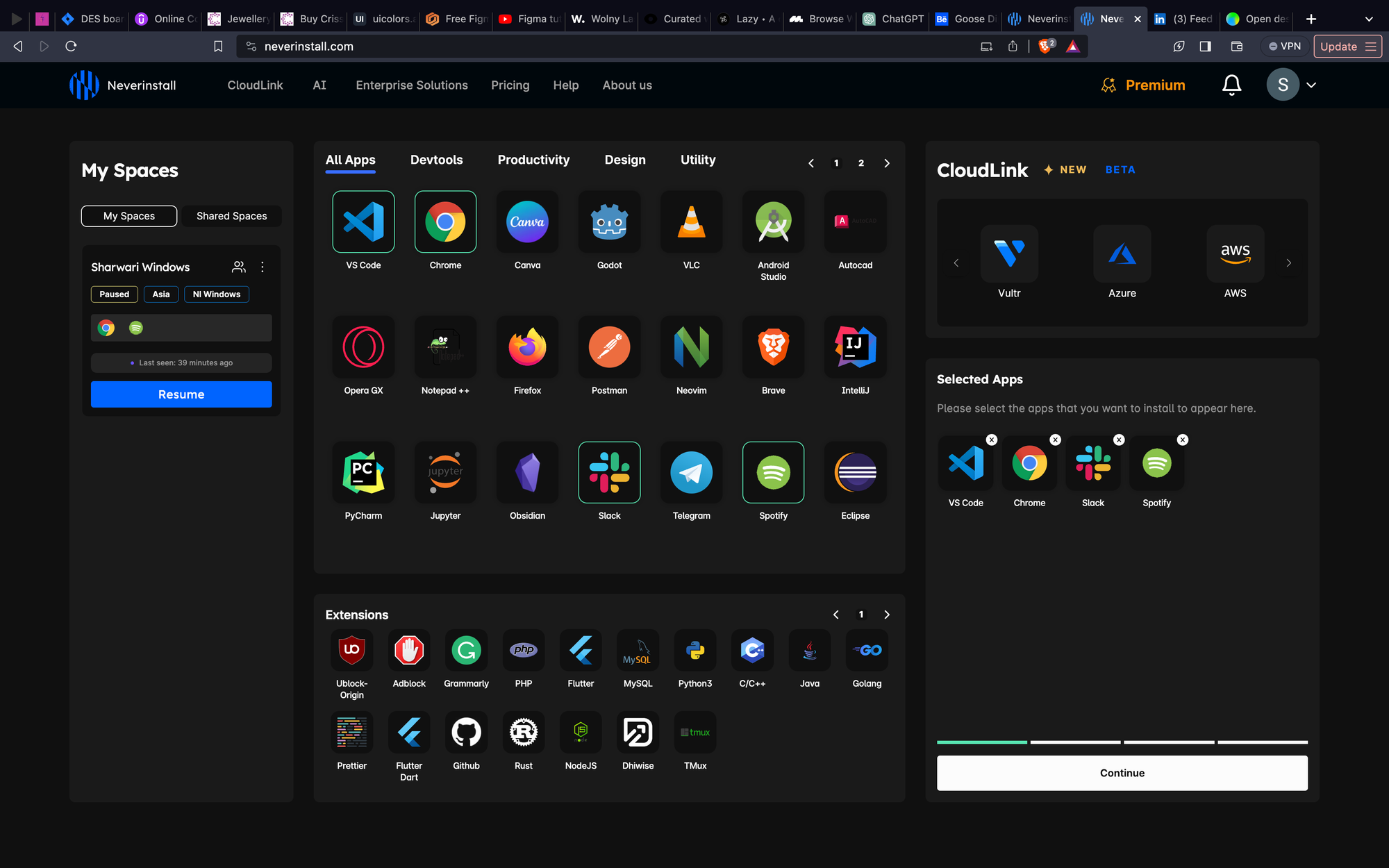
Task: Add the IntelliJ app to selection
Action: click(855, 347)
